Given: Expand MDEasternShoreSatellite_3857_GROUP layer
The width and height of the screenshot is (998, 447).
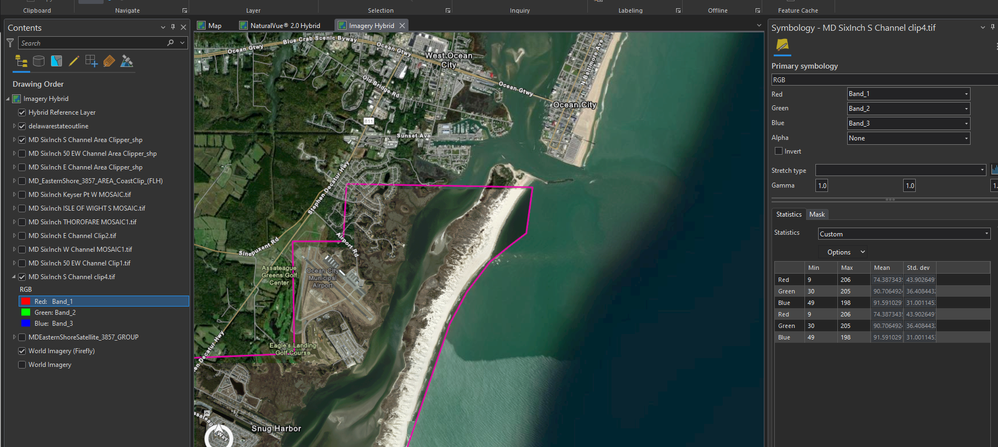Looking at the screenshot, I should point(15,337).
